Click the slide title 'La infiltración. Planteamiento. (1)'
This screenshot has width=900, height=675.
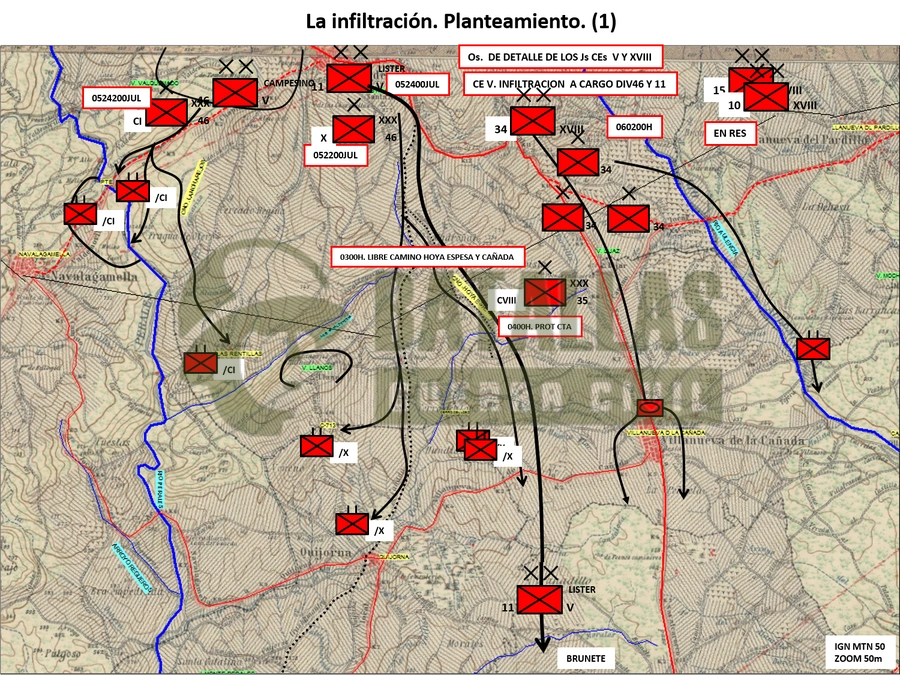[461, 22]
